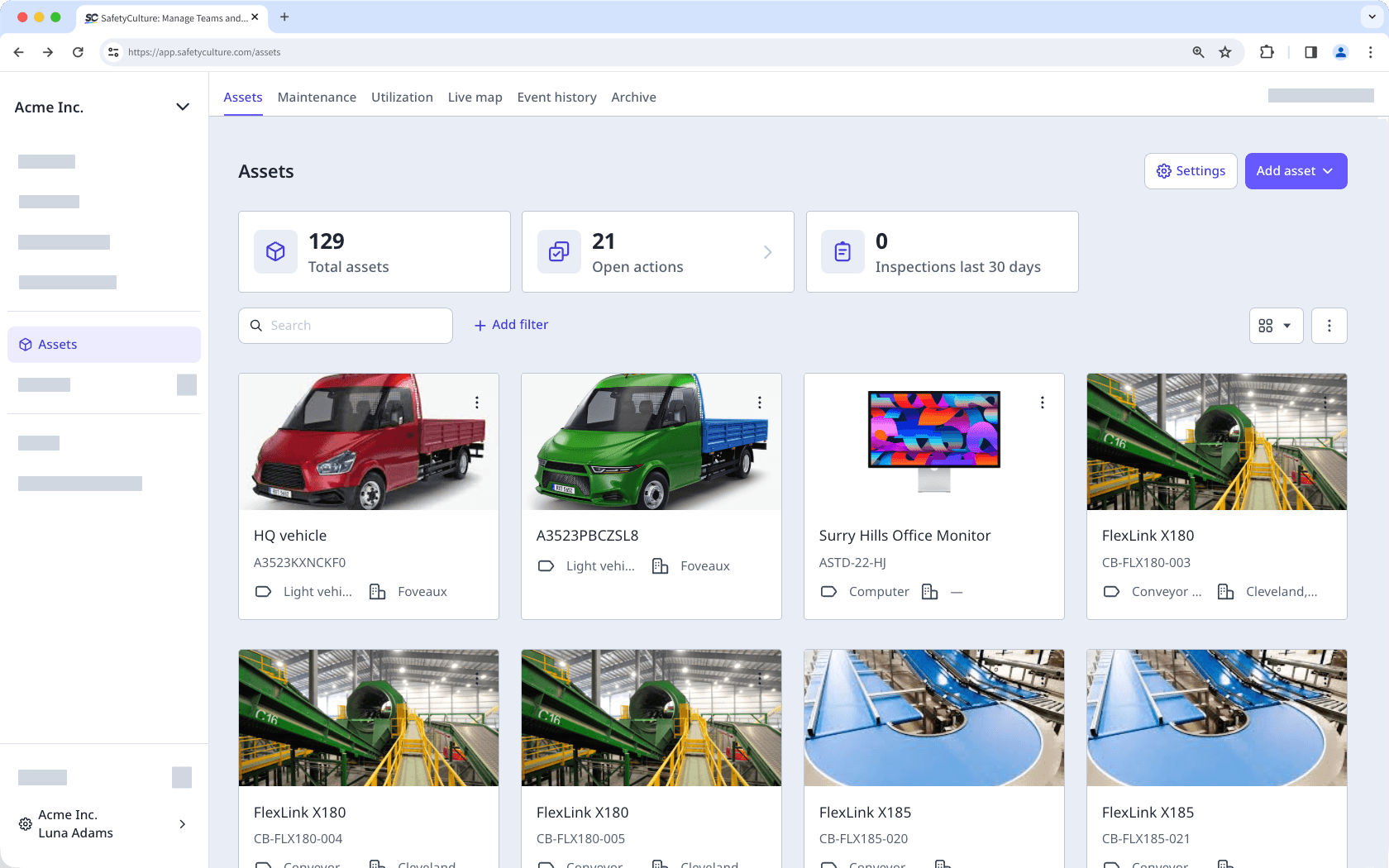
Task: Open the overflow menu next to grid view toggle
Action: tap(1329, 325)
